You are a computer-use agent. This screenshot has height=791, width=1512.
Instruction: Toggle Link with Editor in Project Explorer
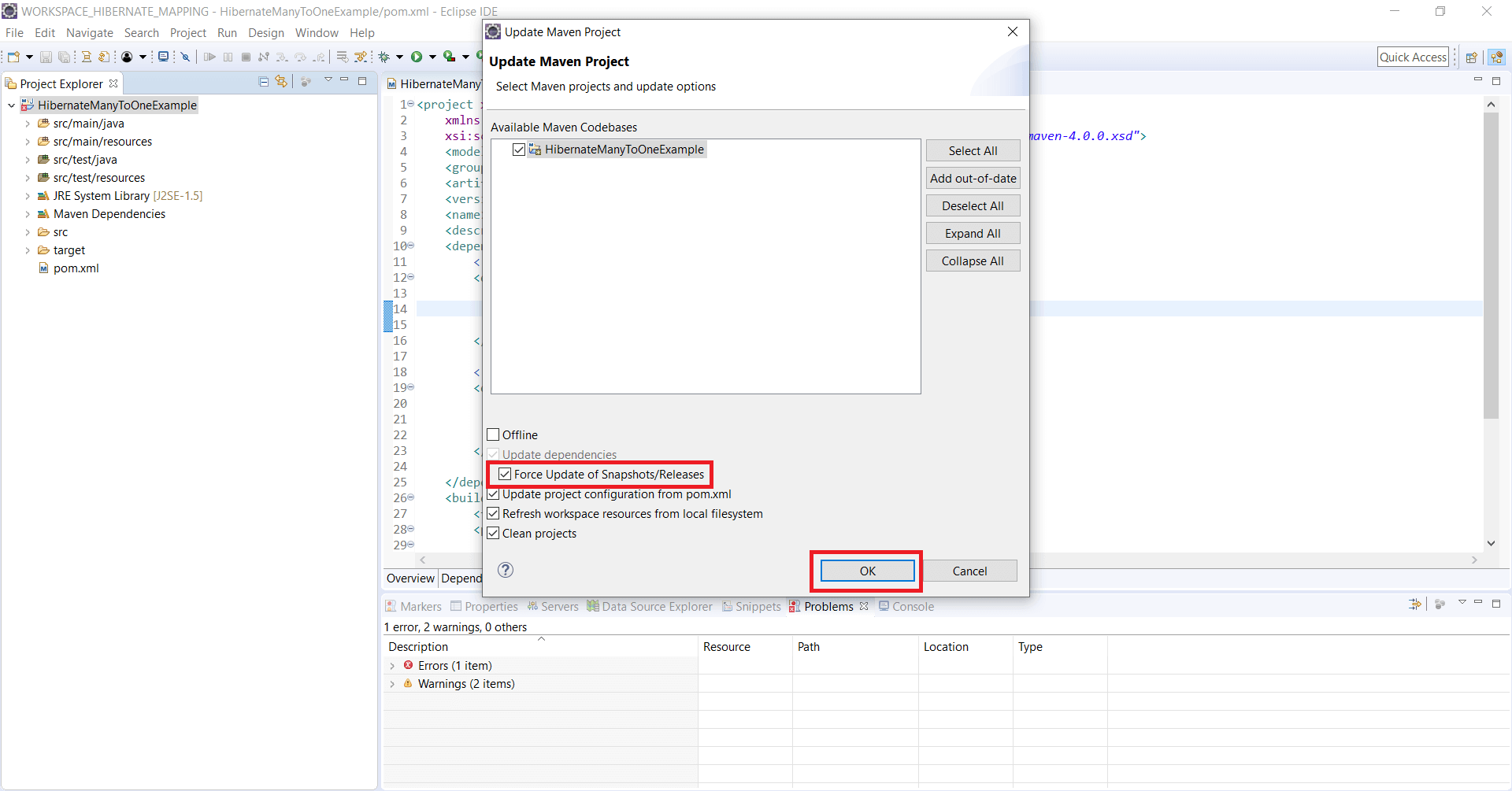point(281,82)
